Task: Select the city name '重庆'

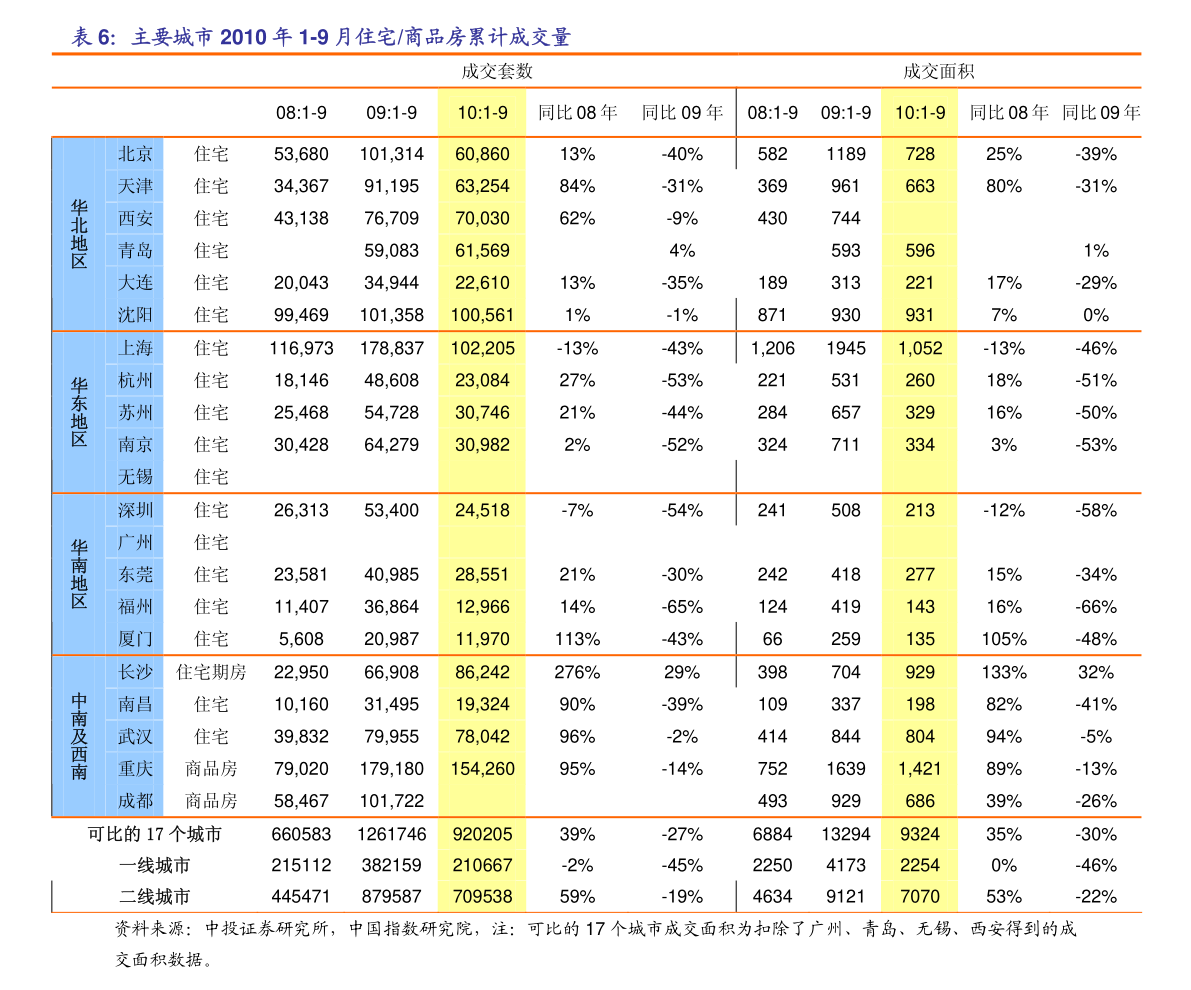Action: pyautogui.click(x=135, y=769)
